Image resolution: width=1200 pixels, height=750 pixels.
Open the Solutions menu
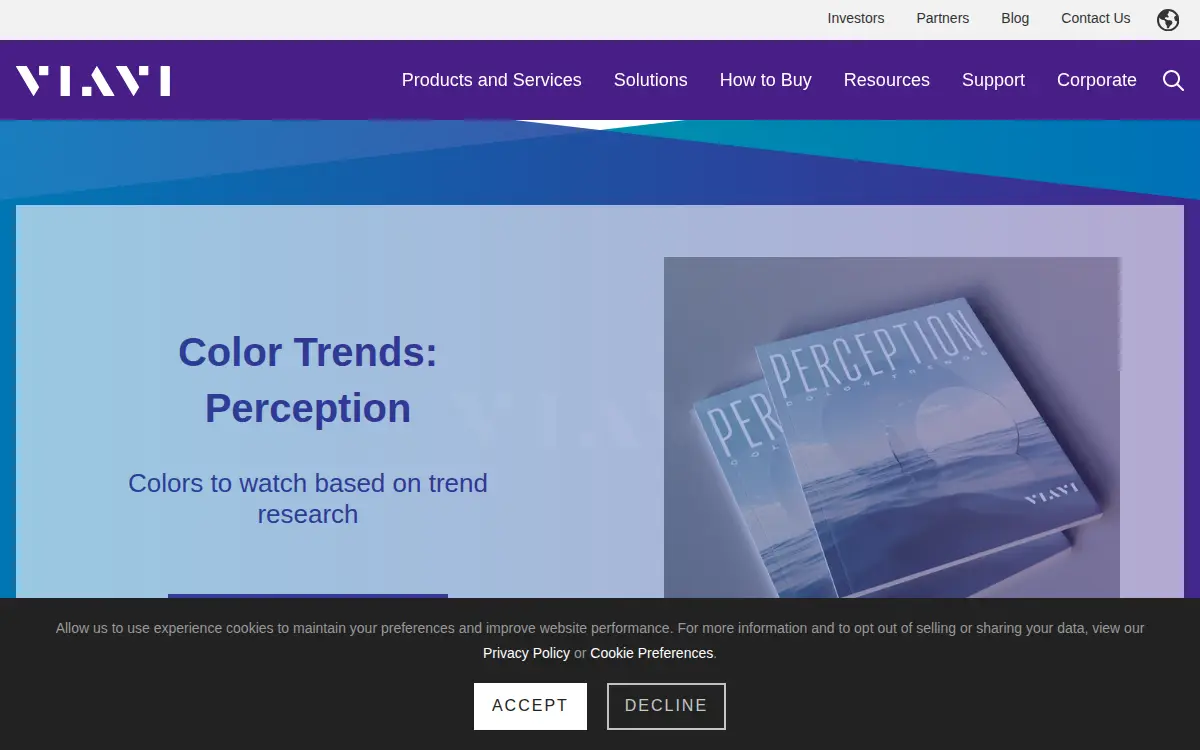pos(651,80)
